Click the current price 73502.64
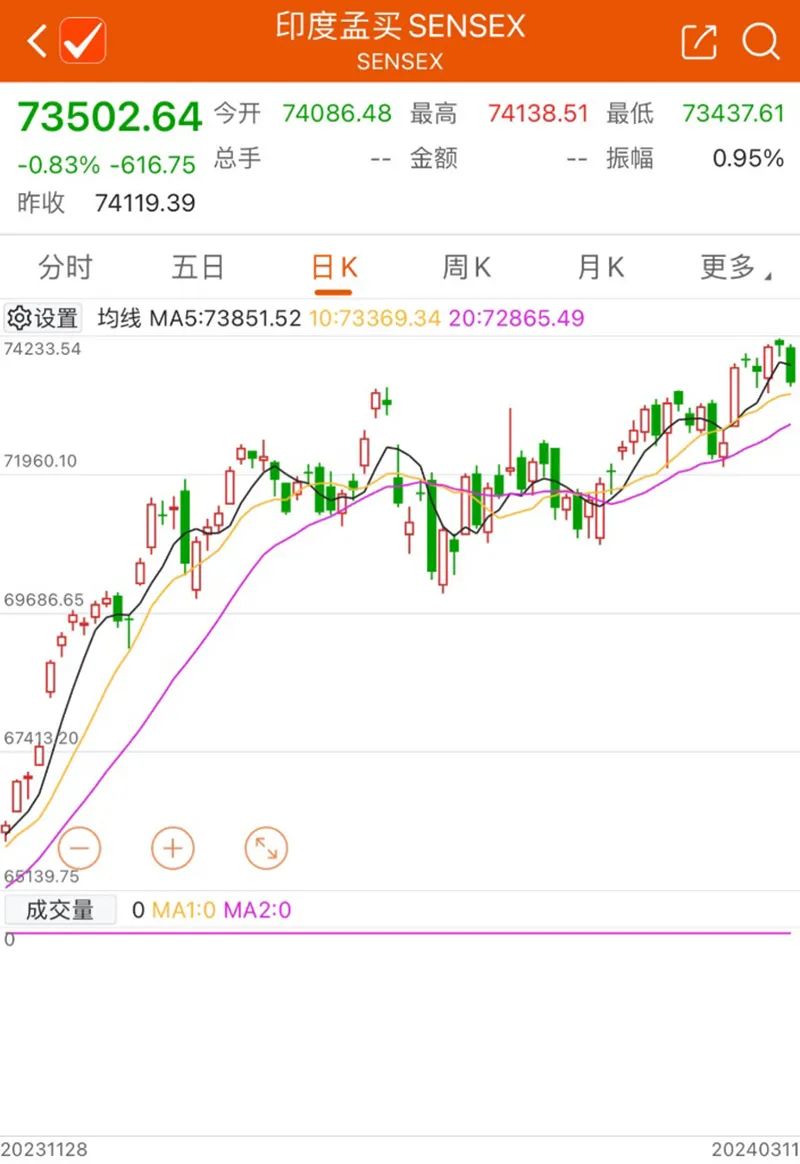Image resolution: width=800 pixels, height=1164 pixels. [x=110, y=117]
